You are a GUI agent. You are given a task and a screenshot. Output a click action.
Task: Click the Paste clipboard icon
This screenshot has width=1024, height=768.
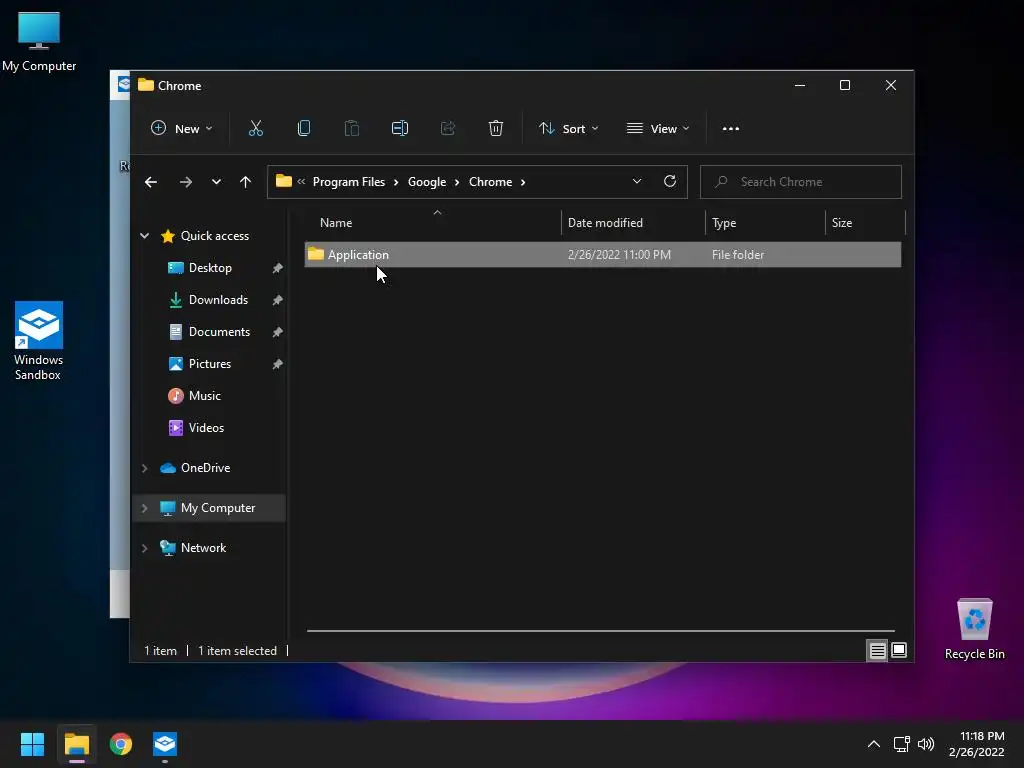pyautogui.click(x=352, y=129)
